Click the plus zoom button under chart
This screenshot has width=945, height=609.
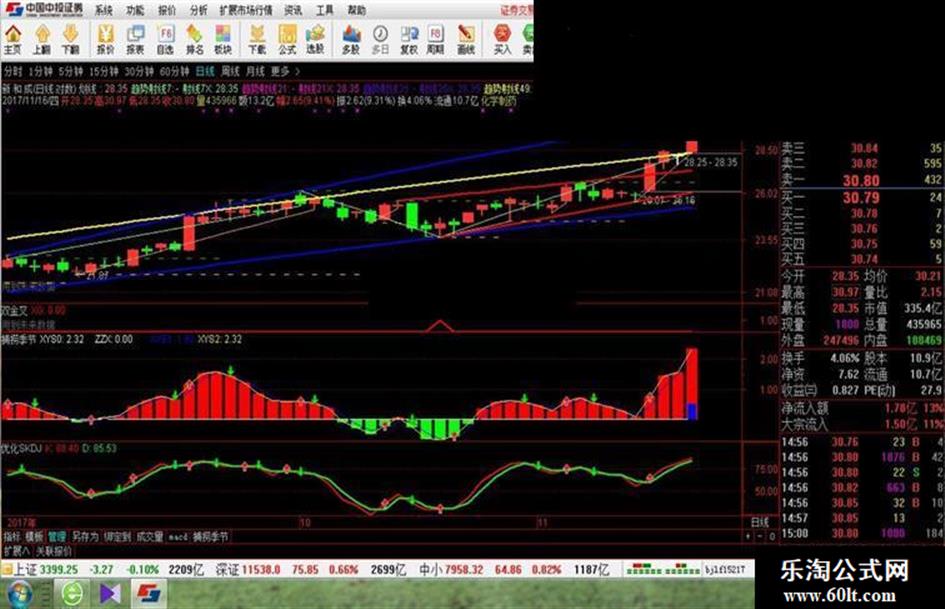point(749,536)
